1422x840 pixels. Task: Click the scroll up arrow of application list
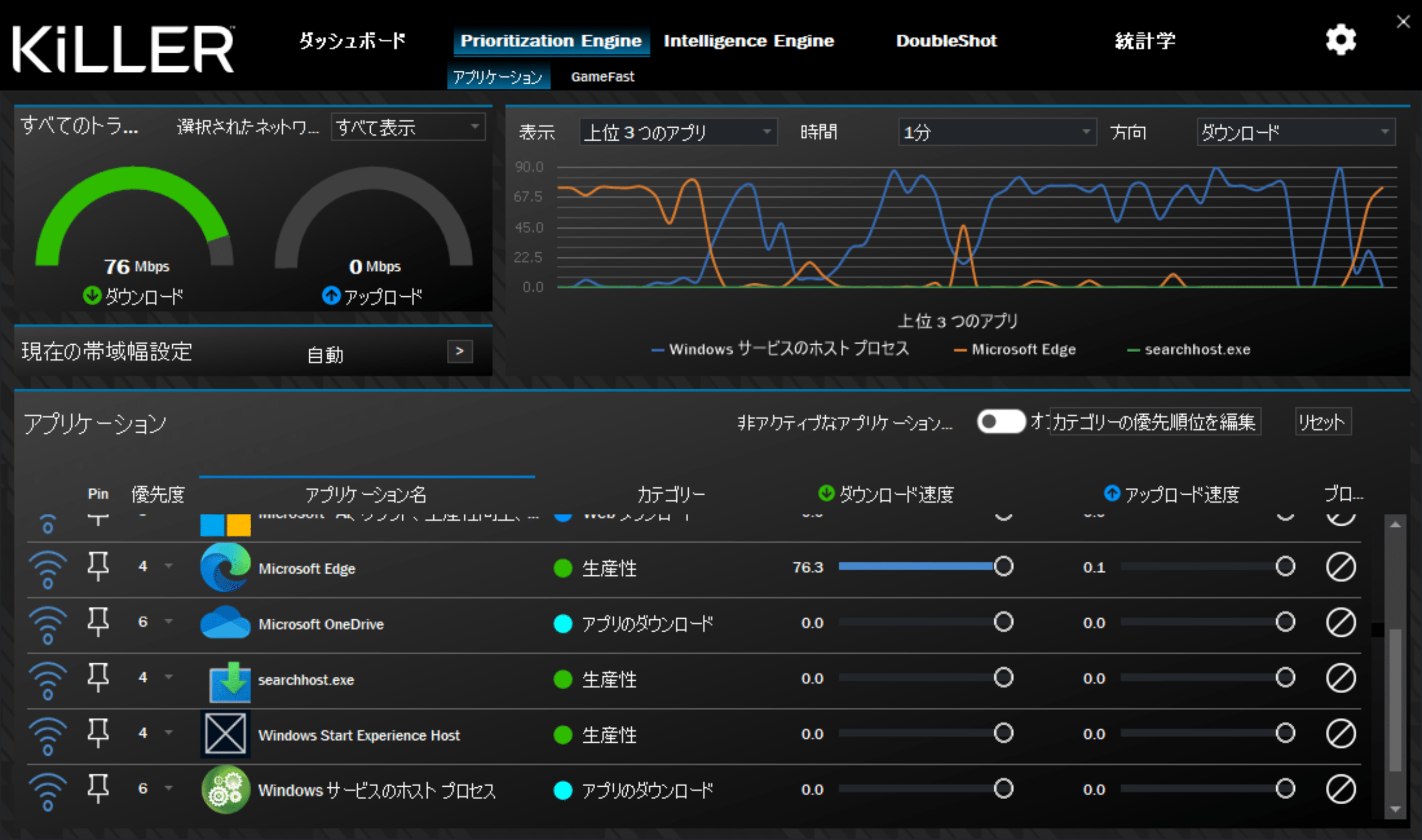pyautogui.click(x=1396, y=525)
